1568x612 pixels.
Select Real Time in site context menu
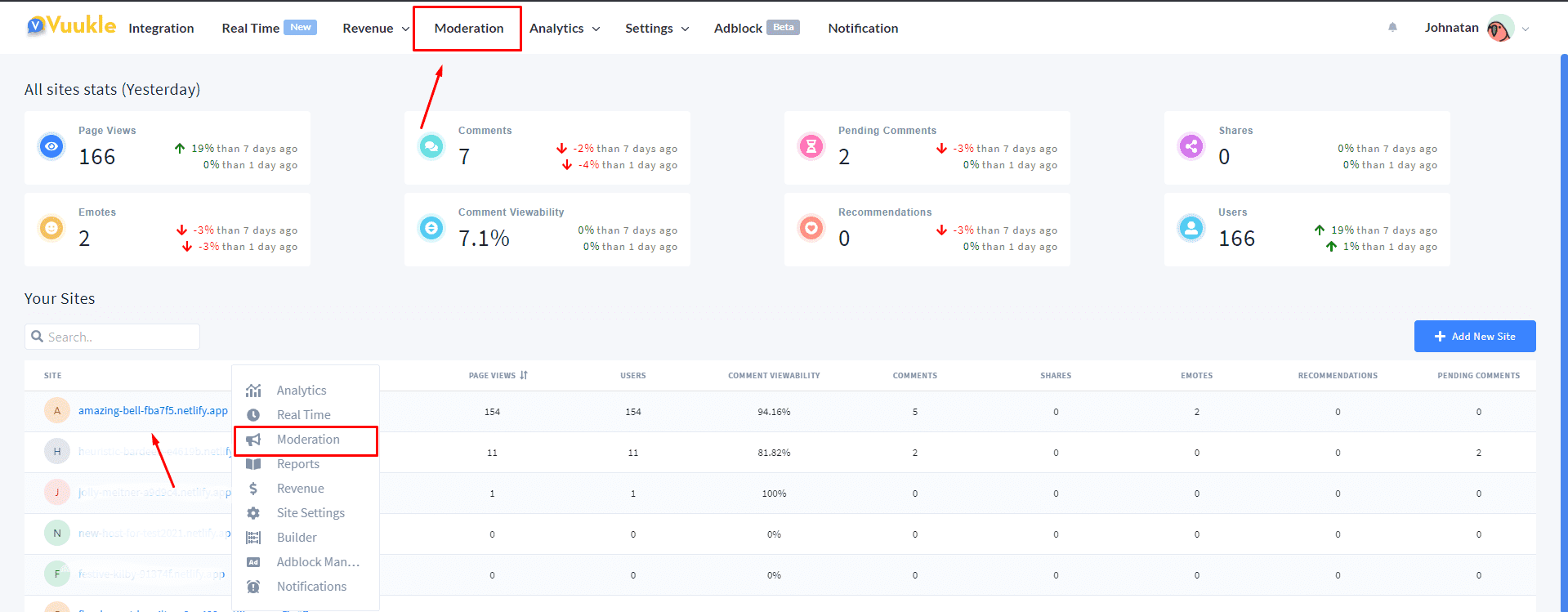[x=306, y=415]
